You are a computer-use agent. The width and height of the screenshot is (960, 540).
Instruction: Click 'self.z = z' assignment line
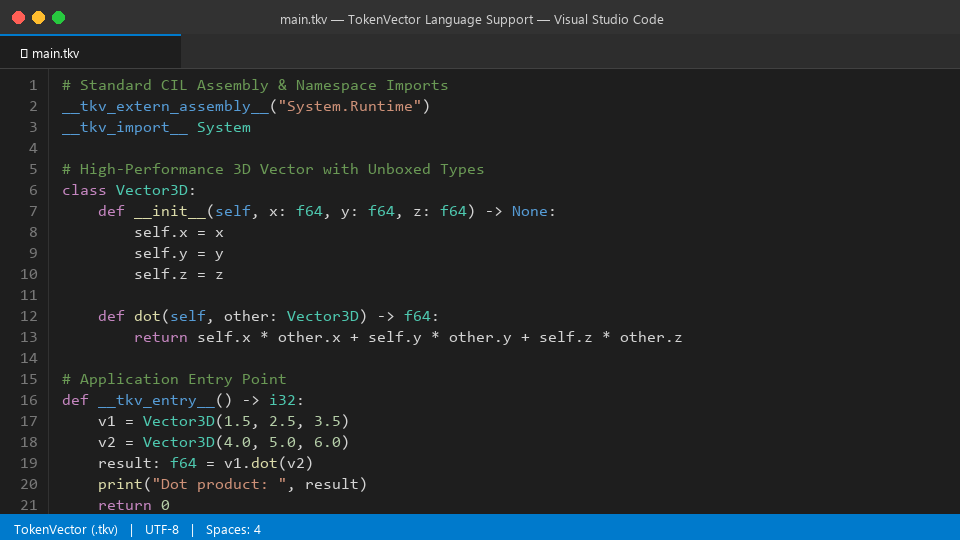[x=179, y=274]
